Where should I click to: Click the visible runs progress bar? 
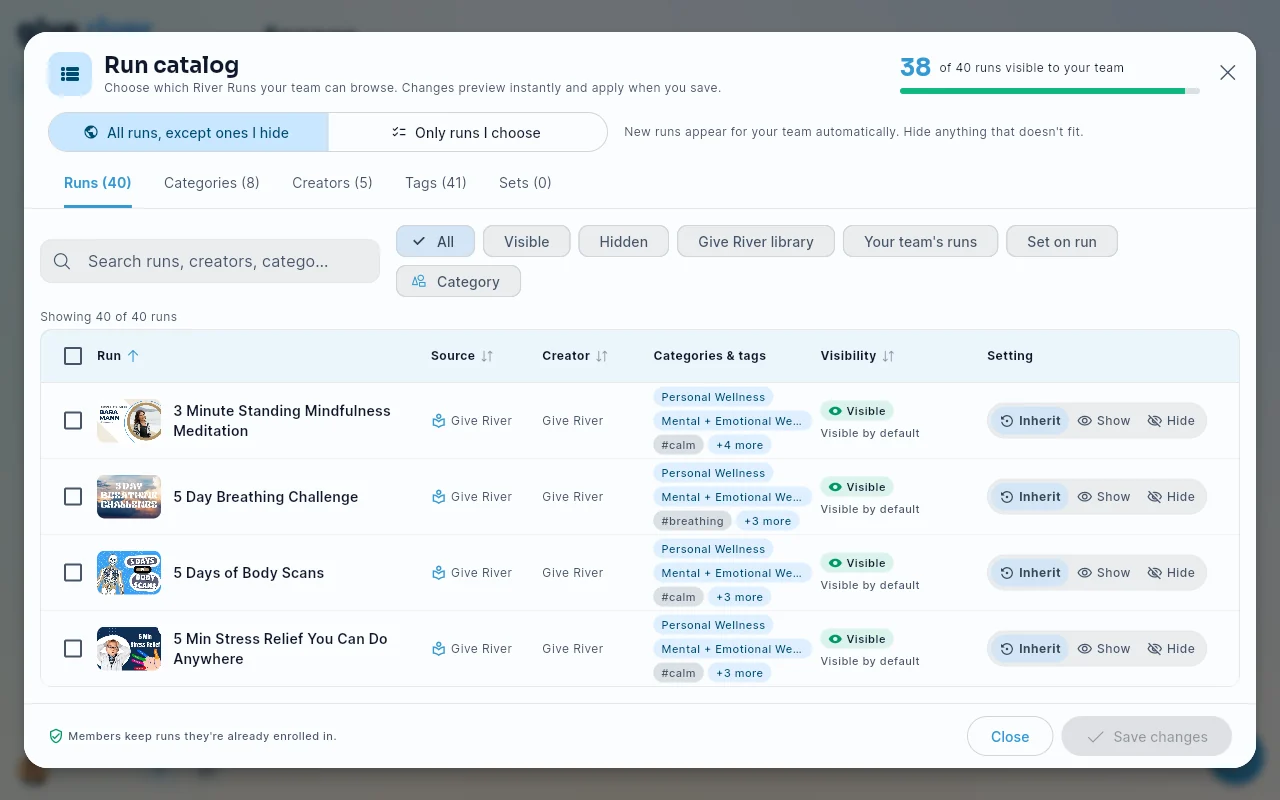(x=1050, y=91)
